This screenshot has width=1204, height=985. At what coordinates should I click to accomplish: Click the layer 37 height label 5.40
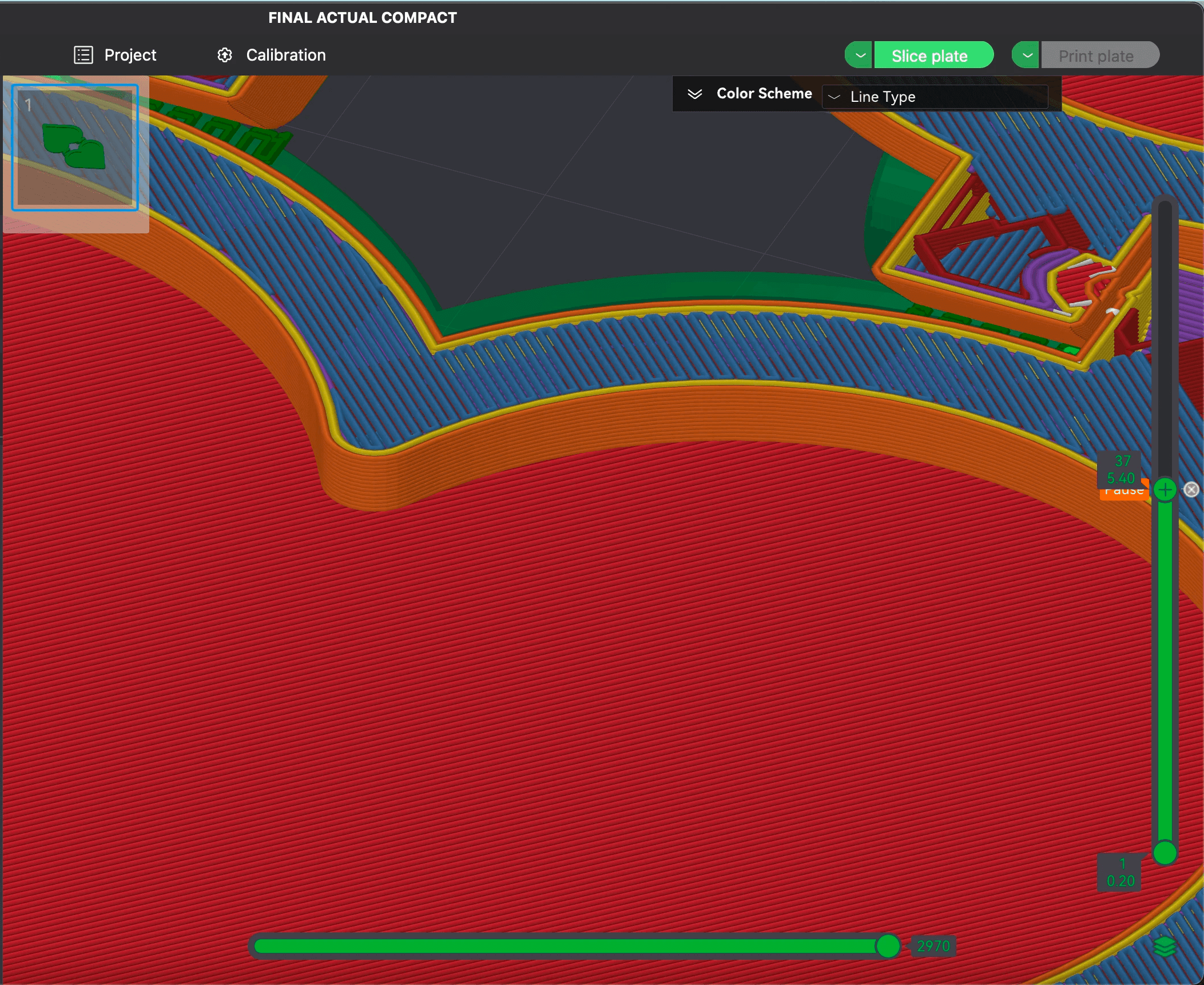click(x=1120, y=478)
